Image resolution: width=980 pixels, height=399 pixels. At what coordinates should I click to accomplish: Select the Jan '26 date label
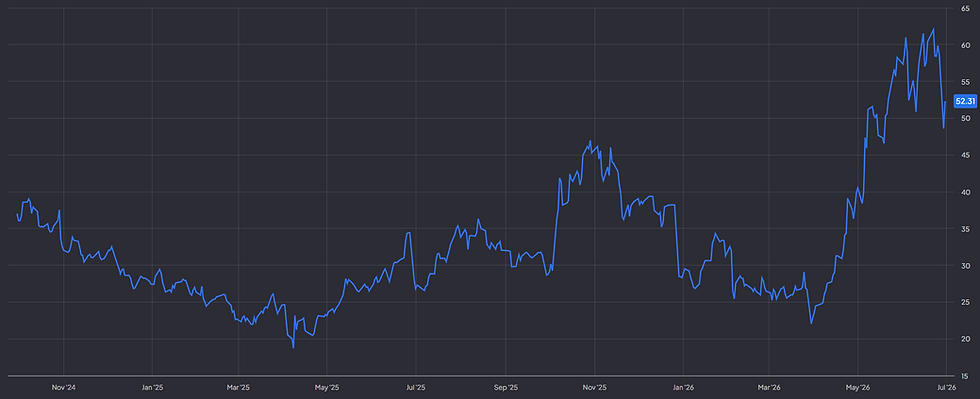(682, 388)
